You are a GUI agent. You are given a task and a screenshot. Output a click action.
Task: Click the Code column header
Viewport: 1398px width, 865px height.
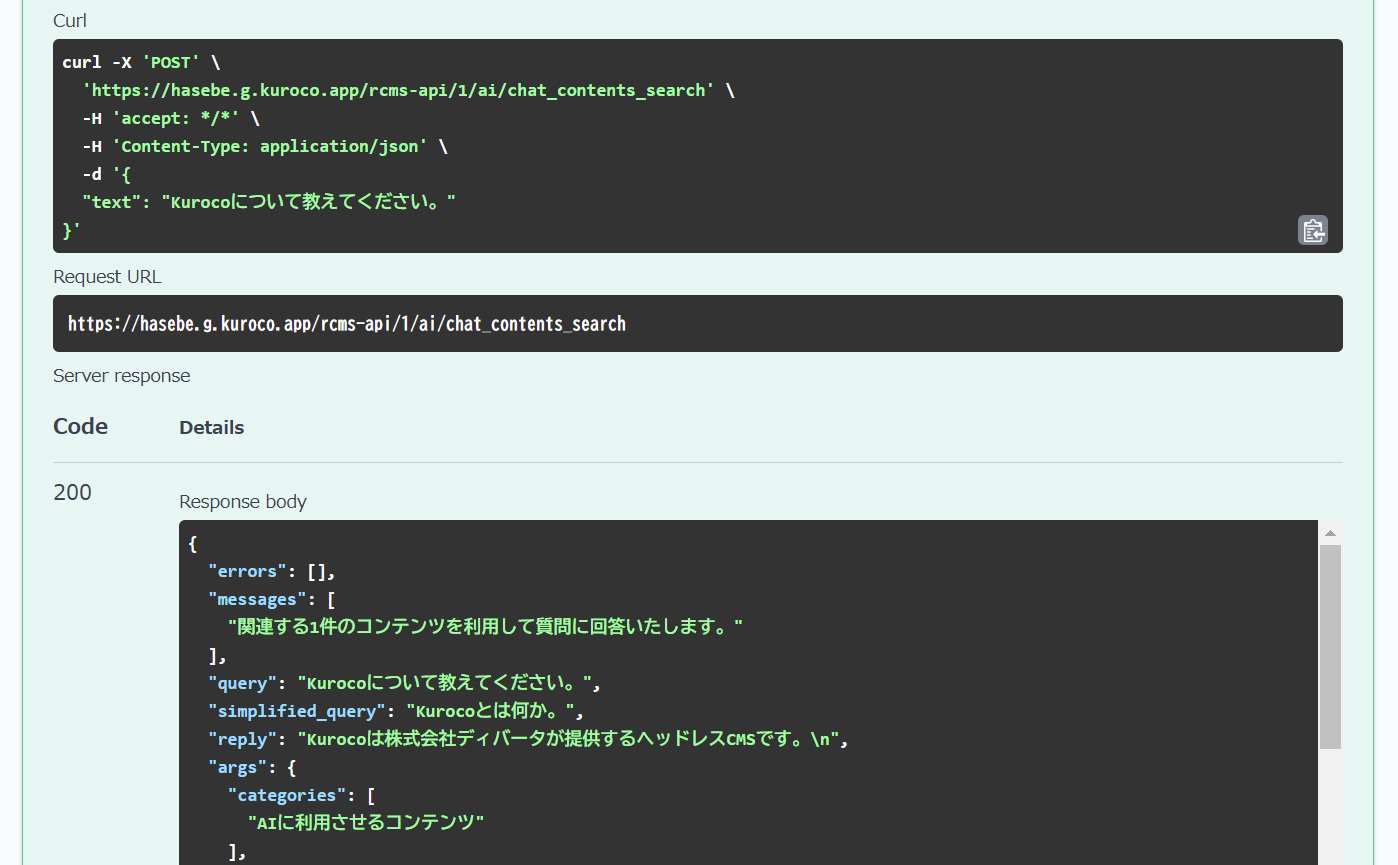80,426
